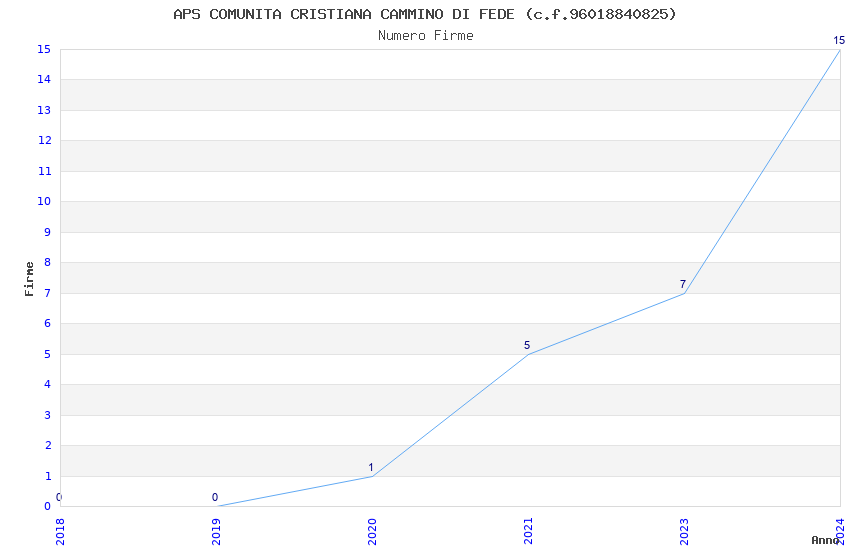Viewport: 850px width, 550px height.
Task: Click the 'Anno' x-axis title
Action: (x=825, y=540)
